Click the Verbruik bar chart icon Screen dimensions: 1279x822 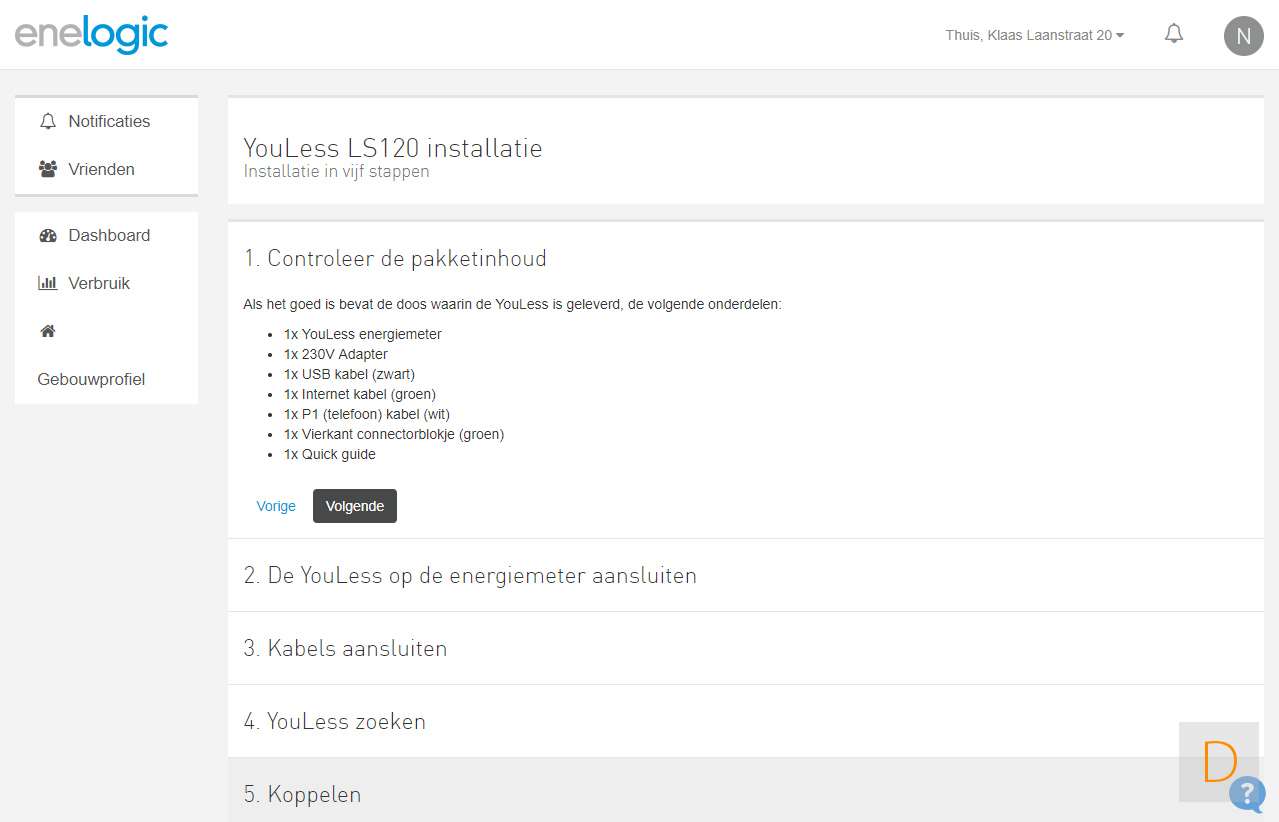47,284
